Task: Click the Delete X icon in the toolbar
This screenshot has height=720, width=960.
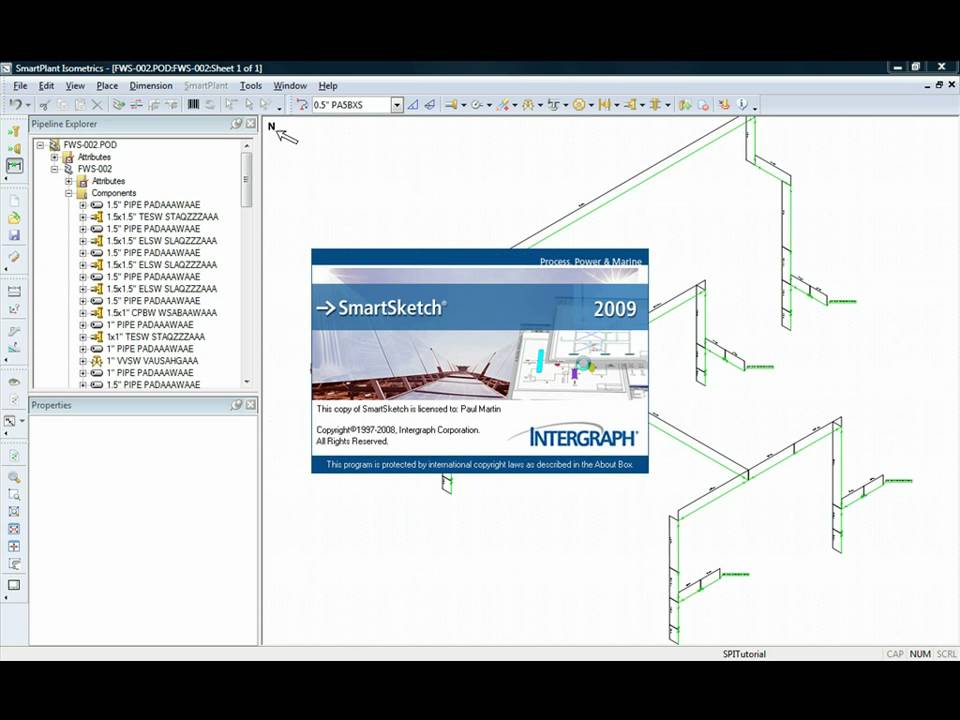Action: tap(97, 105)
